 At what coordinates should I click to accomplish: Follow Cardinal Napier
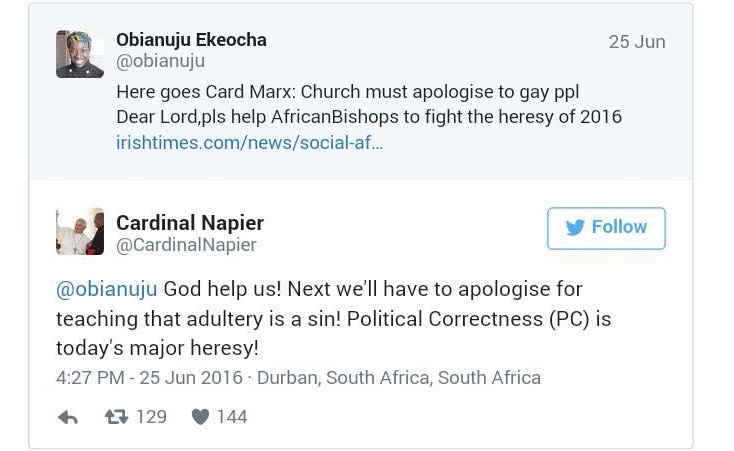pyautogui.click(x=606, y=228)
